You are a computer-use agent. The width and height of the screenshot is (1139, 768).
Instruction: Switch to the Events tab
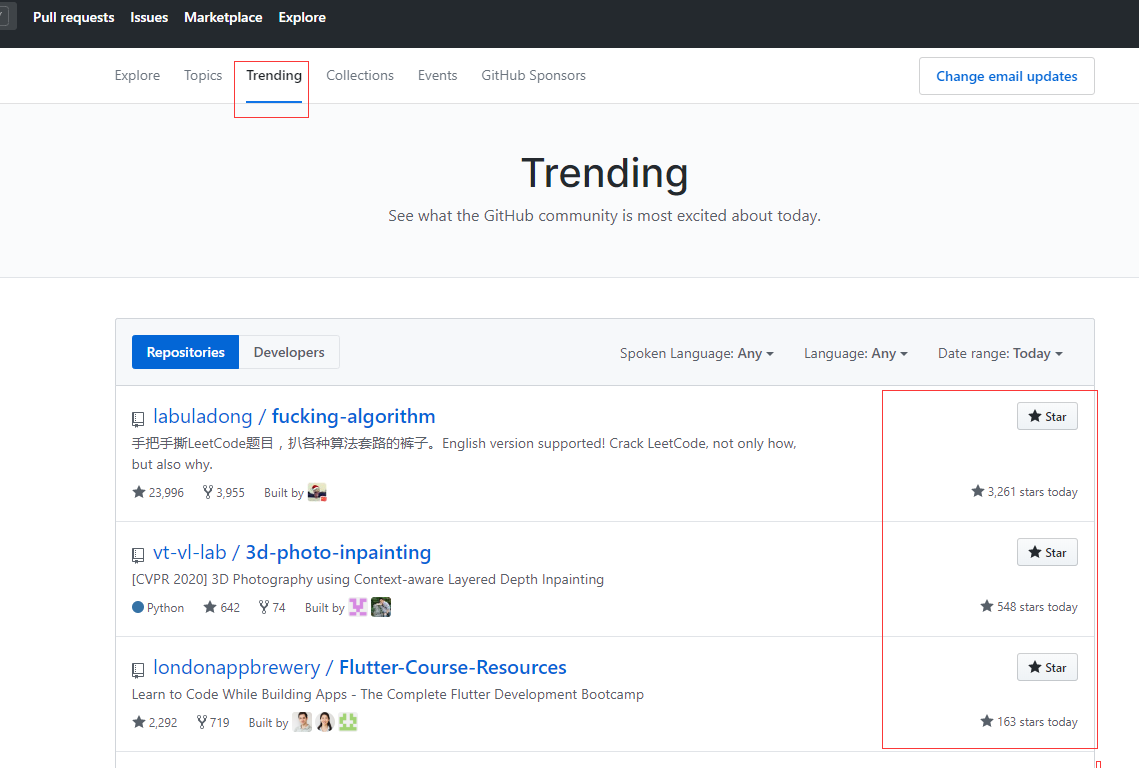pos(437,76)
